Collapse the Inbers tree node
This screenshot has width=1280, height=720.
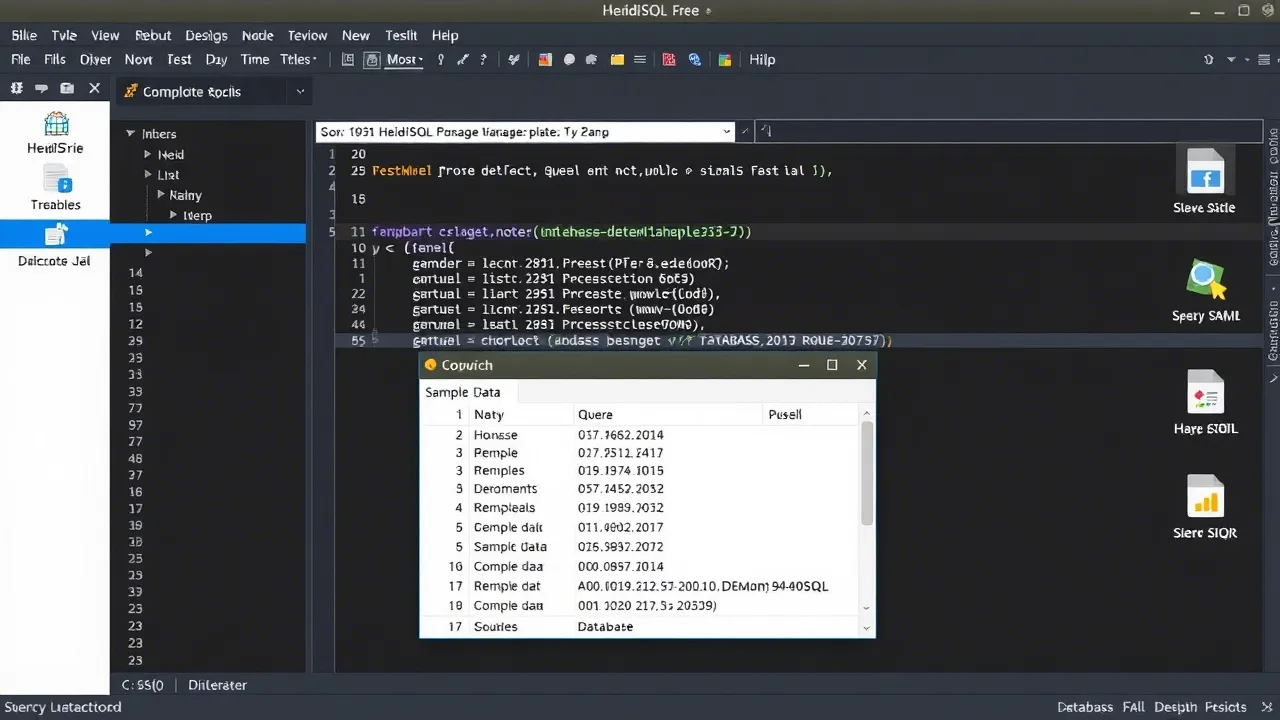tap(130, 134)
